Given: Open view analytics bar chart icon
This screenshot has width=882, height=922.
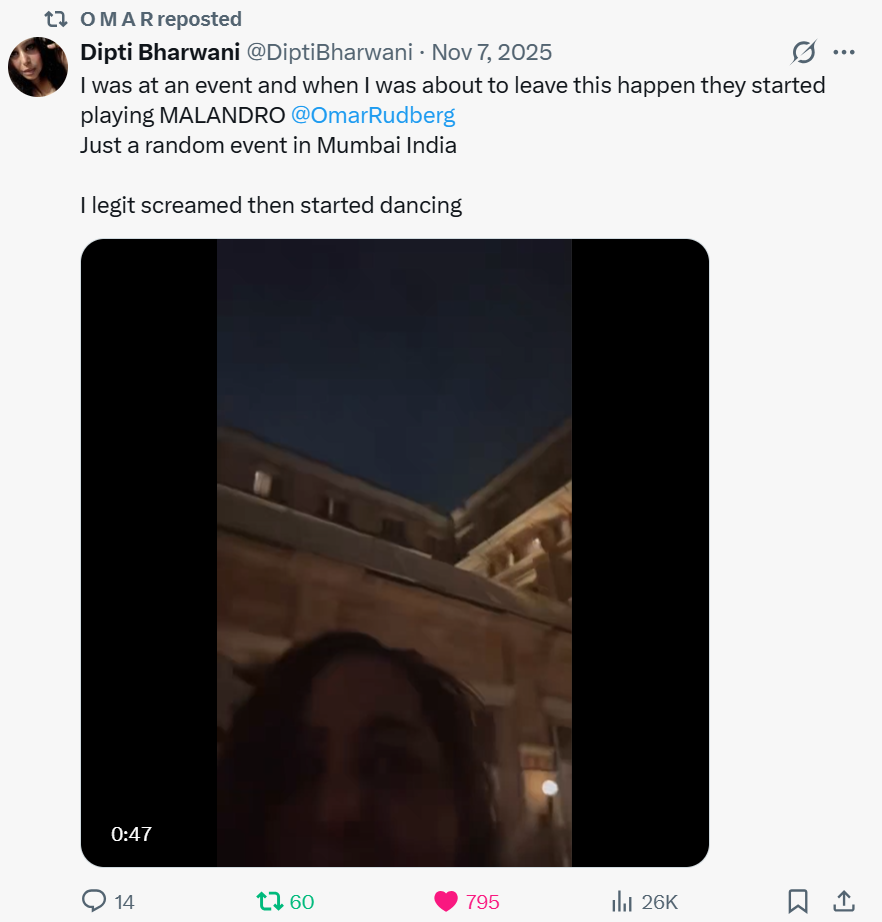Looking at the screenshot, I should tap(622, 901).
